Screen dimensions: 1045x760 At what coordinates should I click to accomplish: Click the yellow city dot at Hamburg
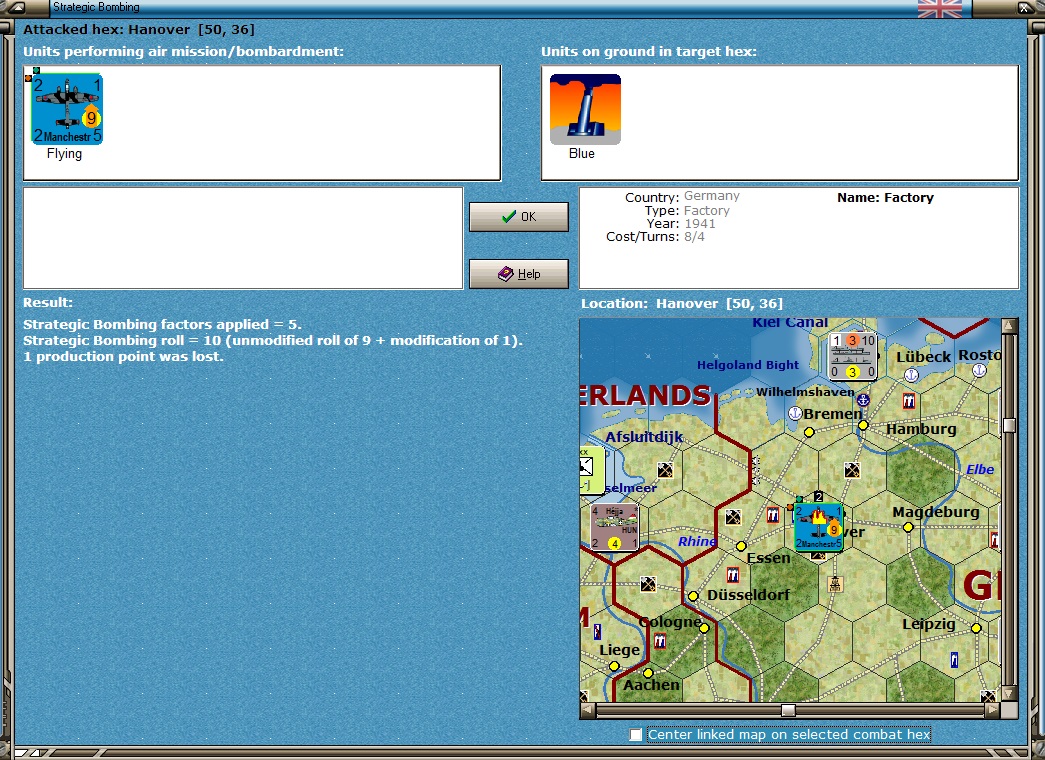(x=863, y=425)
